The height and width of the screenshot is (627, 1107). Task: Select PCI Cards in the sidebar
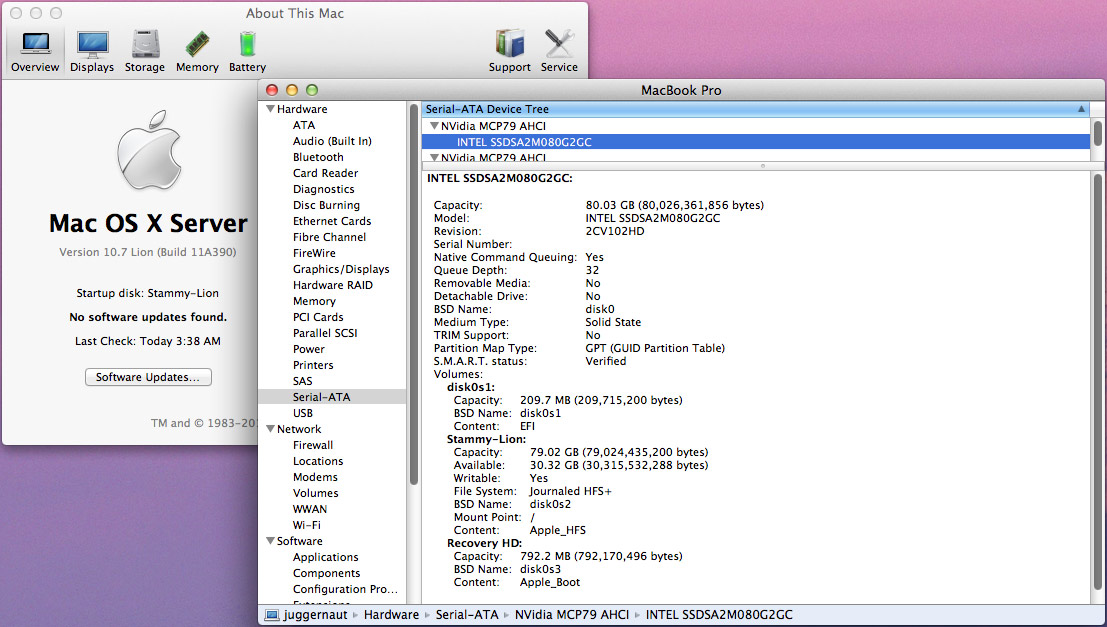click(318, 317)
